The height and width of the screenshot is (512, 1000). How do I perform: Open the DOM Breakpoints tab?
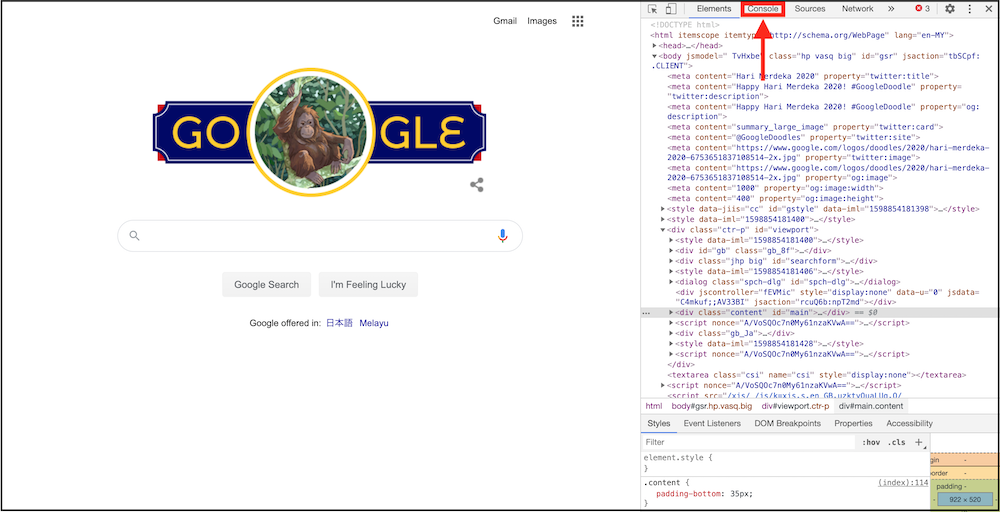tap(788, 423)
